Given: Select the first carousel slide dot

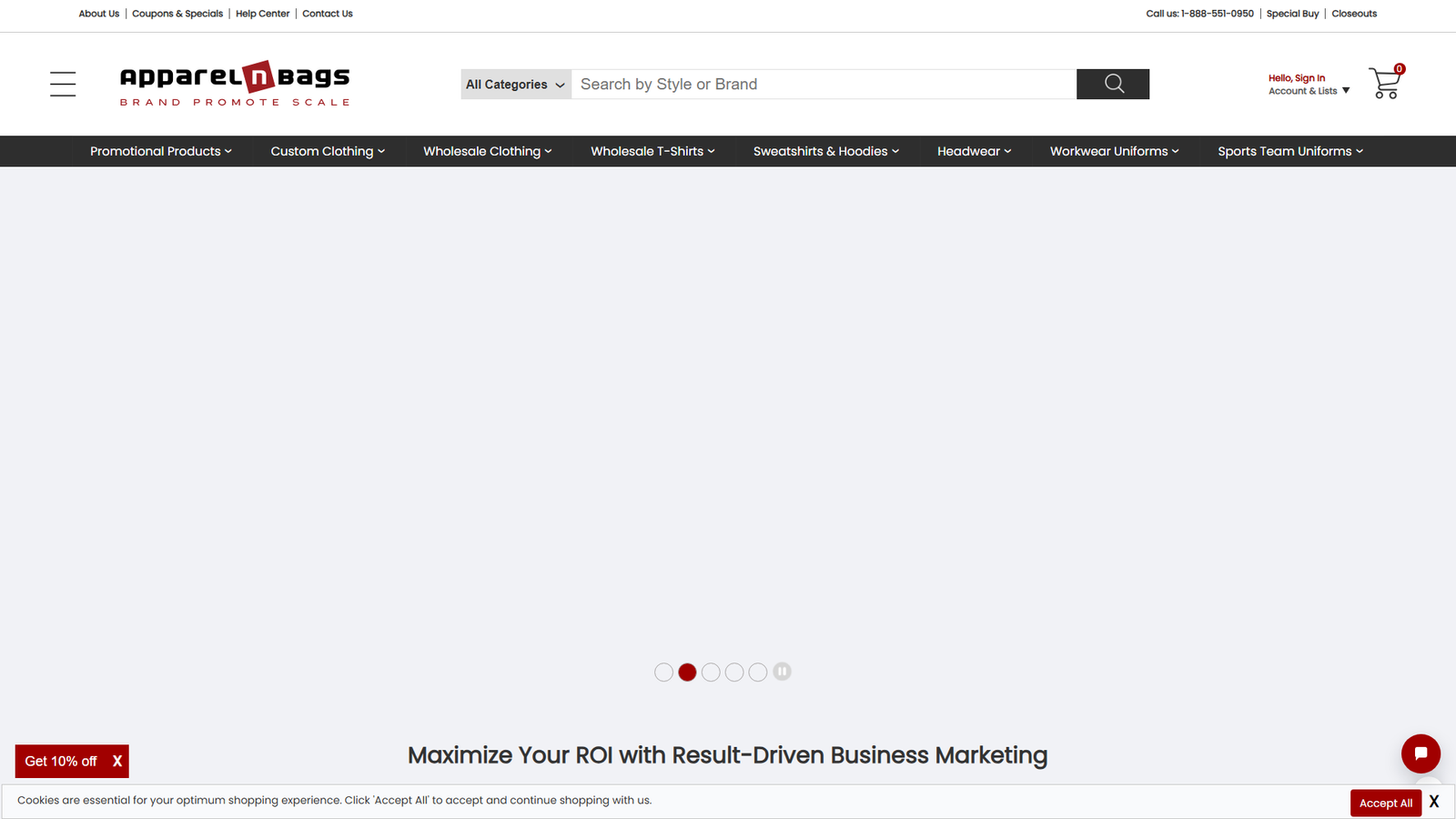Looking at the screenshot, I should tap(663, 672).
